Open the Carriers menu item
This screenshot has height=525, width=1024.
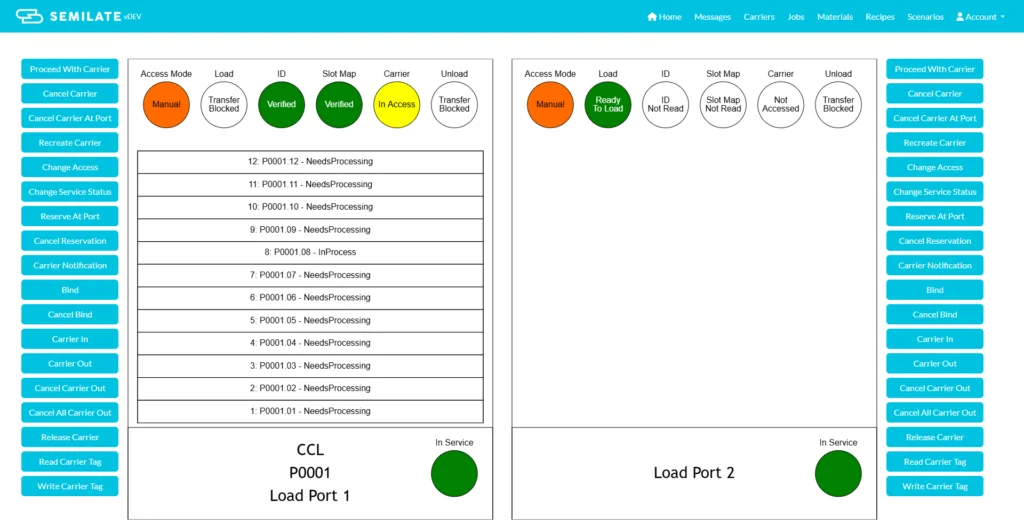tap(759, 17)
